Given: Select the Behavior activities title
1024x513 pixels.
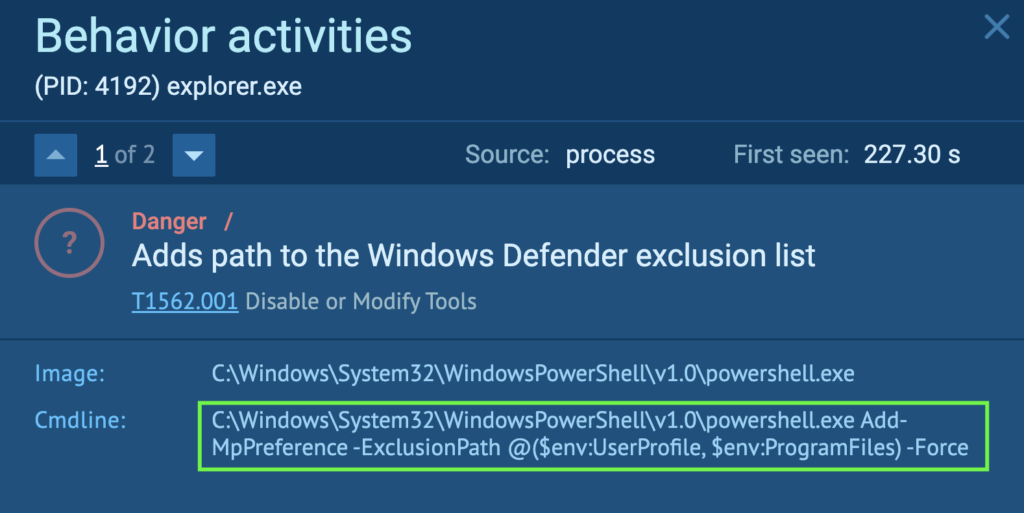Looking at the screenshot, I should (224, 36).
